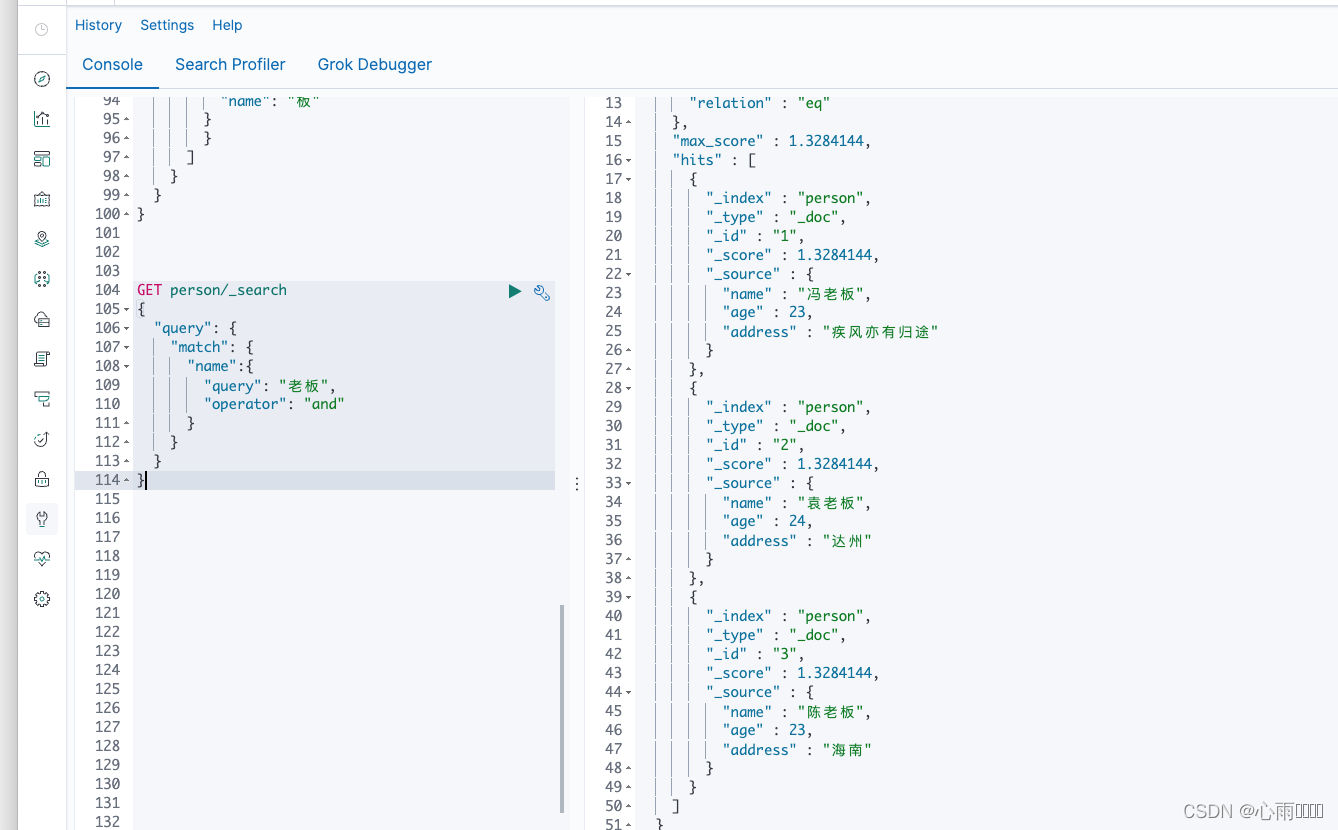Open Stack Monitoring via the heartbeat icon
The height and width of the screenshot is (830, 1338).
[41, 559]
